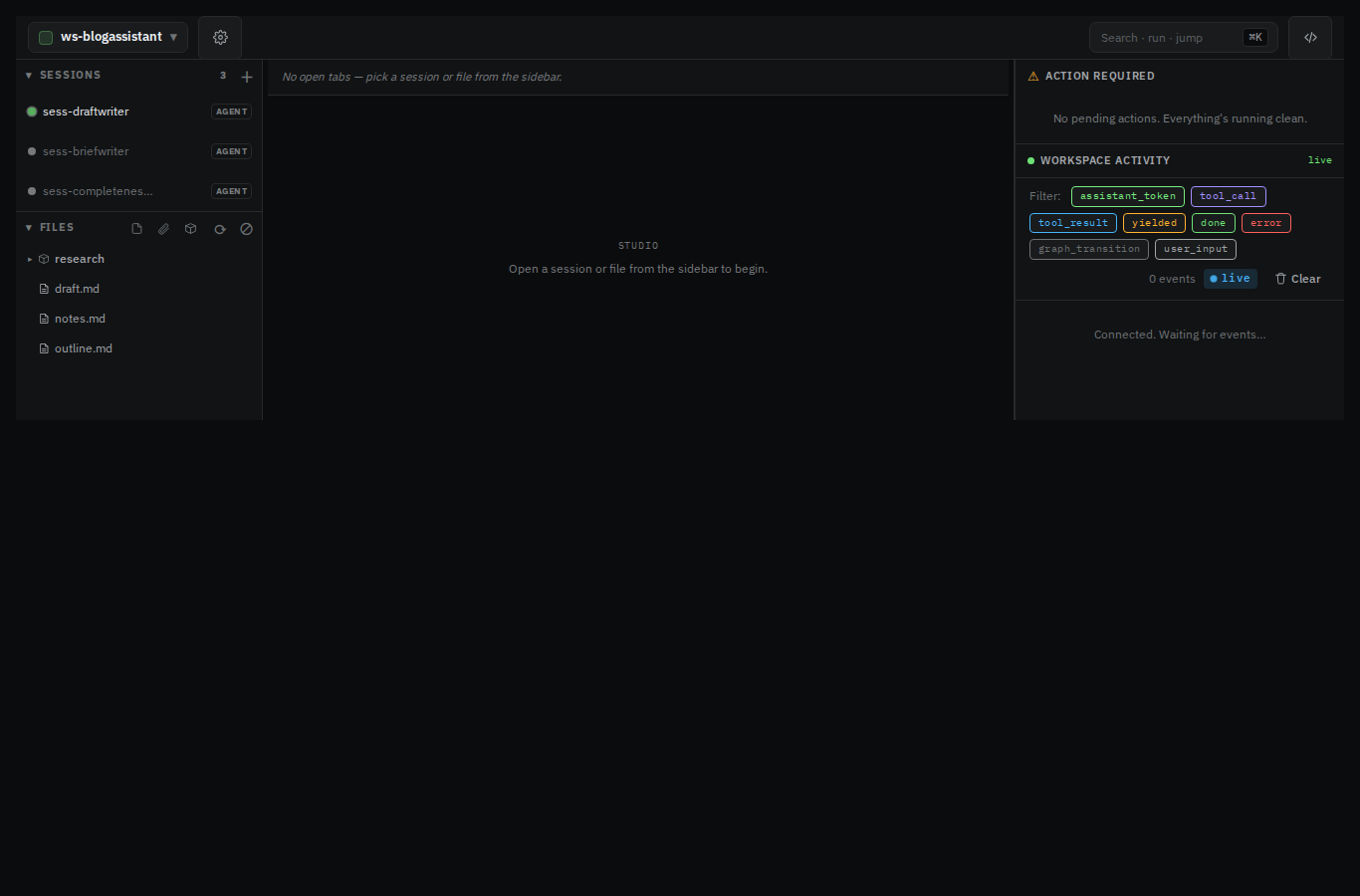Screen dimensions: 1360x896
Task: Clear the workspace activity events
Action: coord(1297,279)
